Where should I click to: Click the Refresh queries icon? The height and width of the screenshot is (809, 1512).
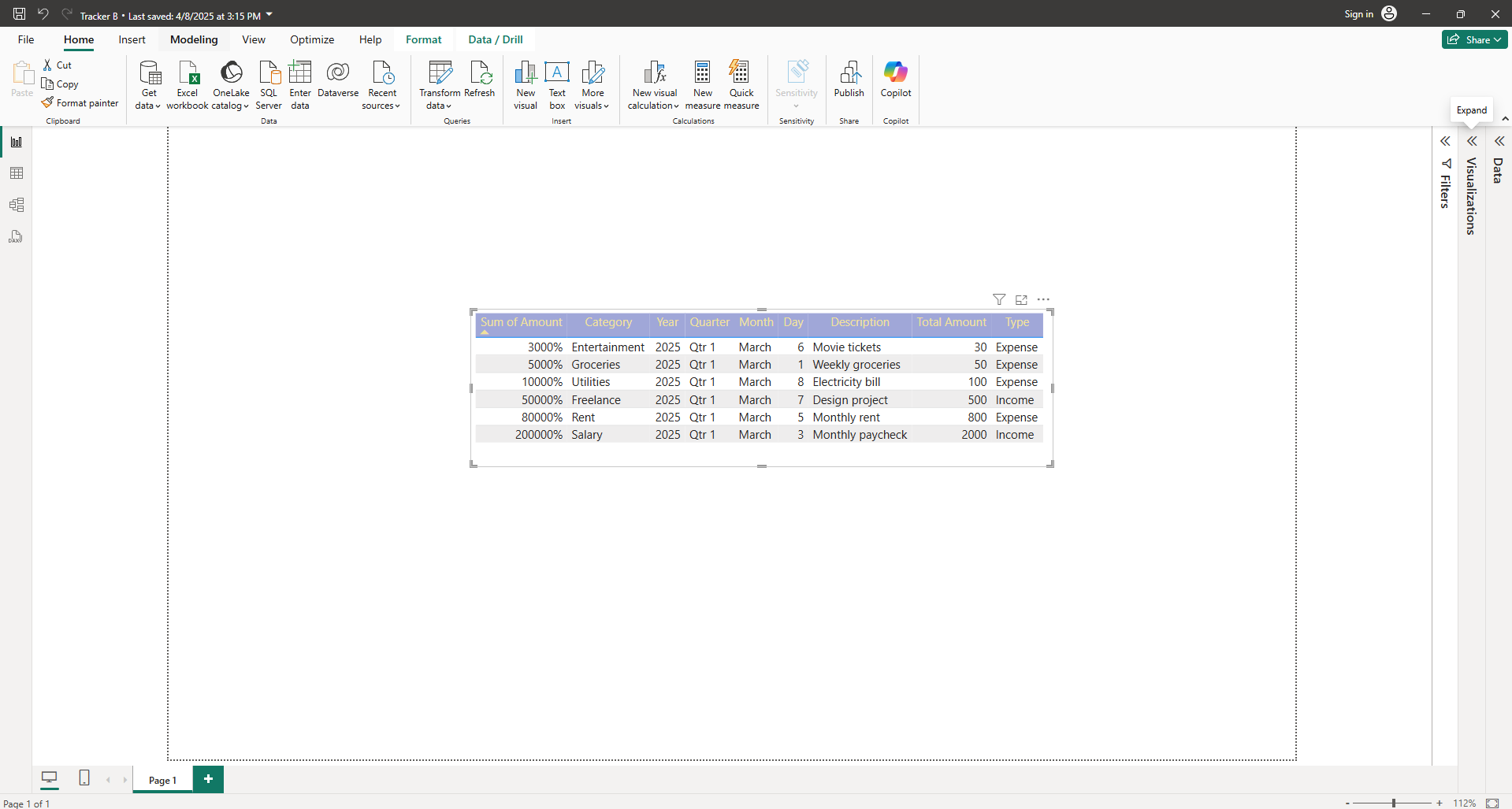(480, 73)
